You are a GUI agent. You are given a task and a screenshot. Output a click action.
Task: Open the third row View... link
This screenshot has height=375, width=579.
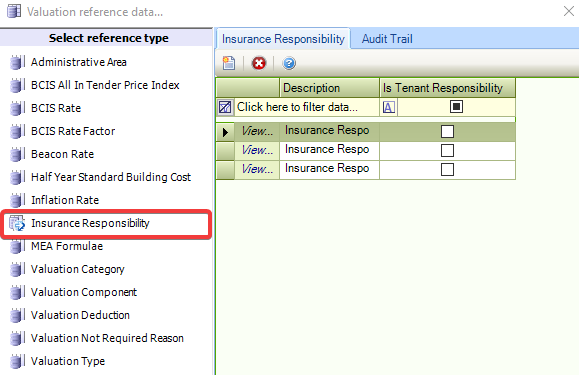[x=257, y=169]
